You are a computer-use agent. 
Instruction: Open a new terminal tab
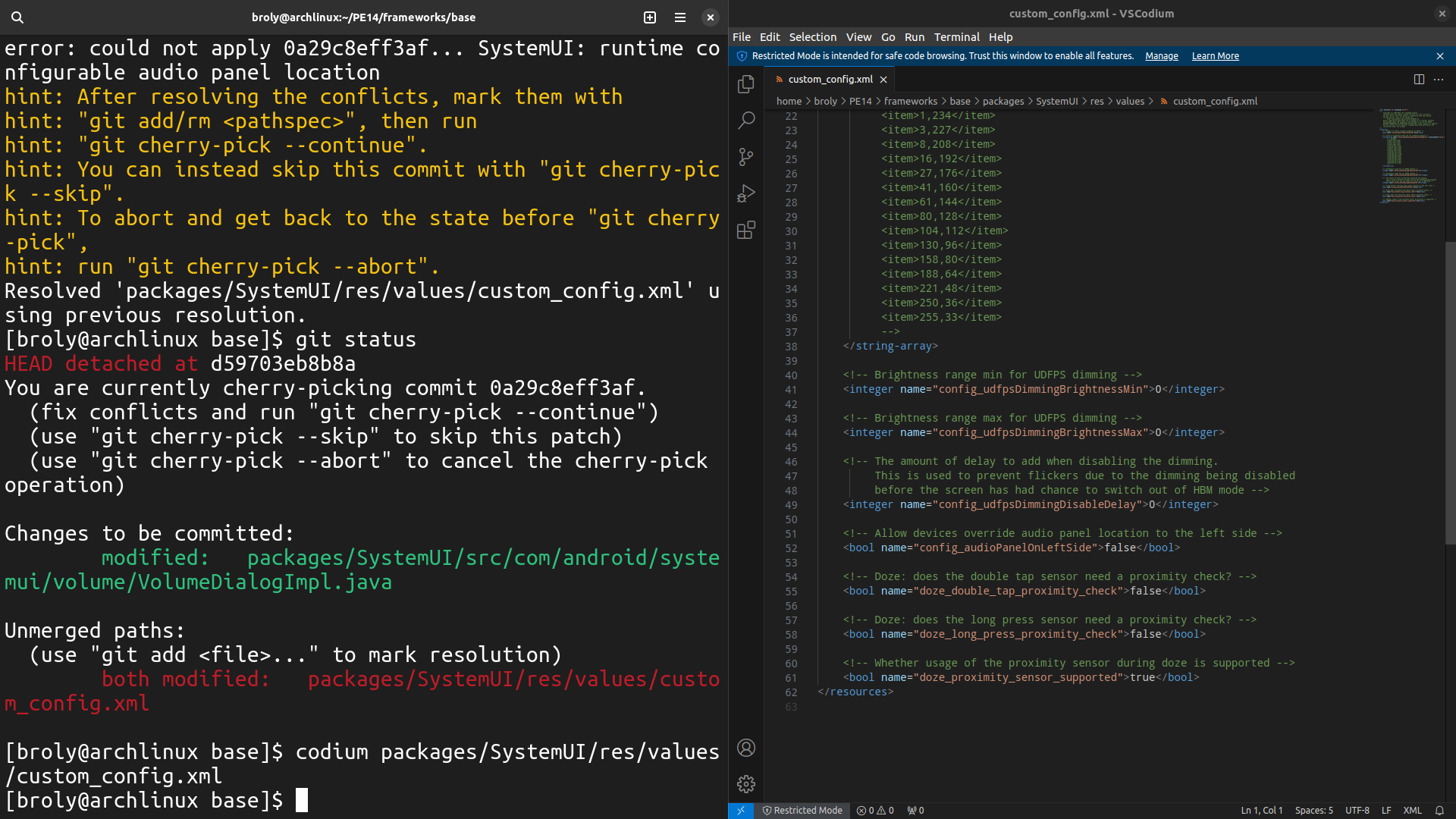tap(650, 17)
